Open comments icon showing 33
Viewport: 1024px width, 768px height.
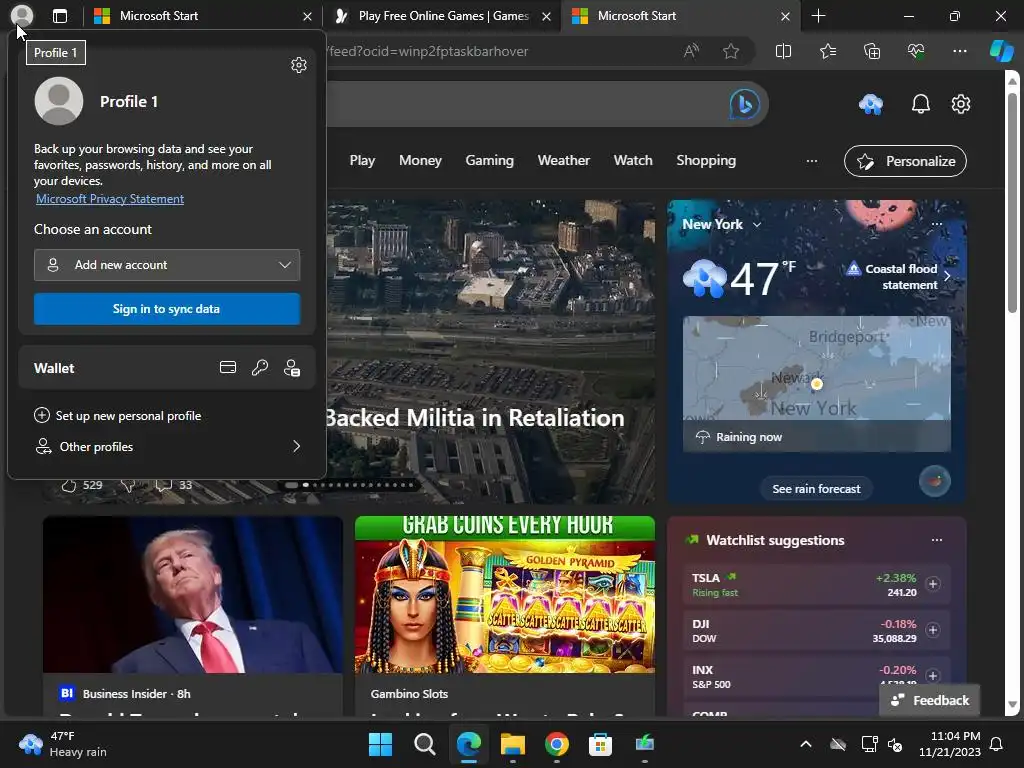click(174, 485)
